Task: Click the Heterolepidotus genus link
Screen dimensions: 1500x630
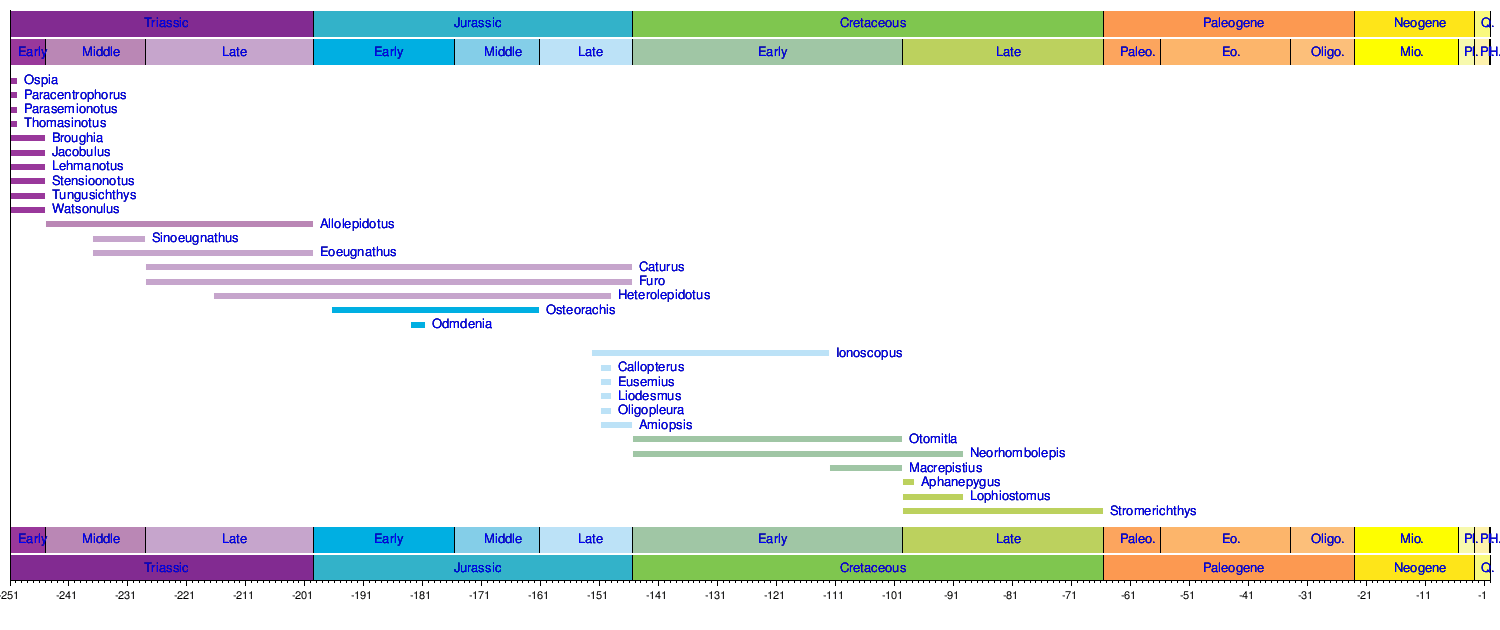Action: 663,295
